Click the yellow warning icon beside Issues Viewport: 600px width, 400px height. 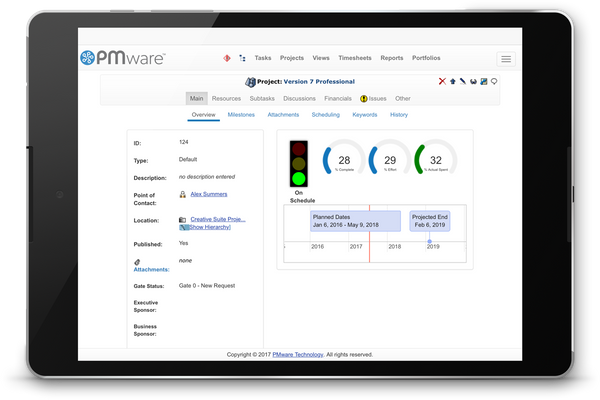(x=364, y=99)
